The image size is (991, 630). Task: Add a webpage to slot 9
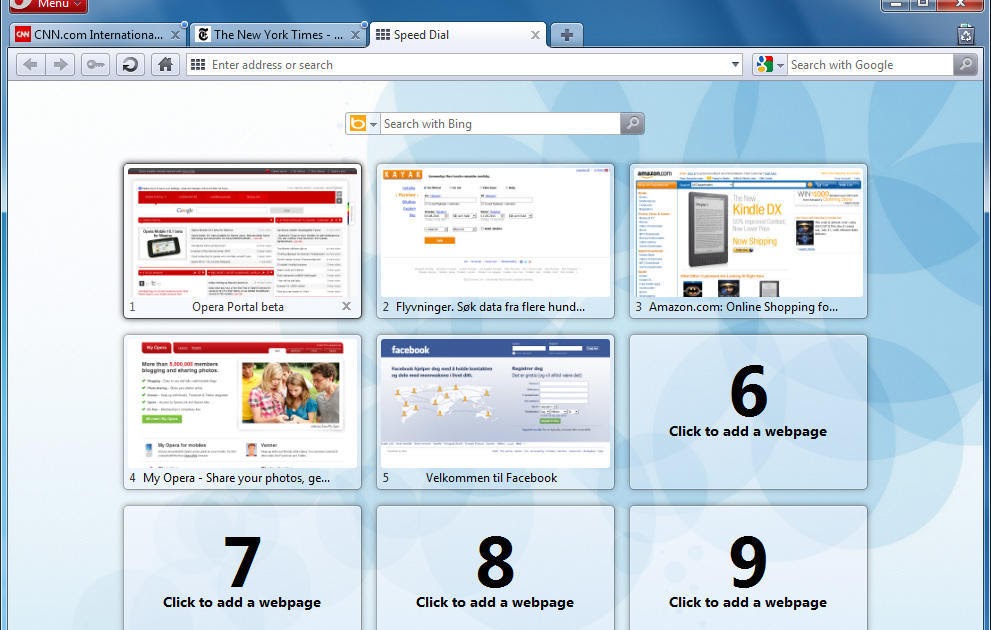pos(748,569)
